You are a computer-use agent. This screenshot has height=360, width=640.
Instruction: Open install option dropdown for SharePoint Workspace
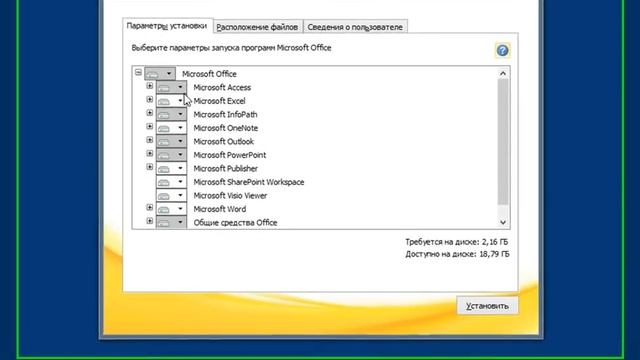[x=171, y=181]
